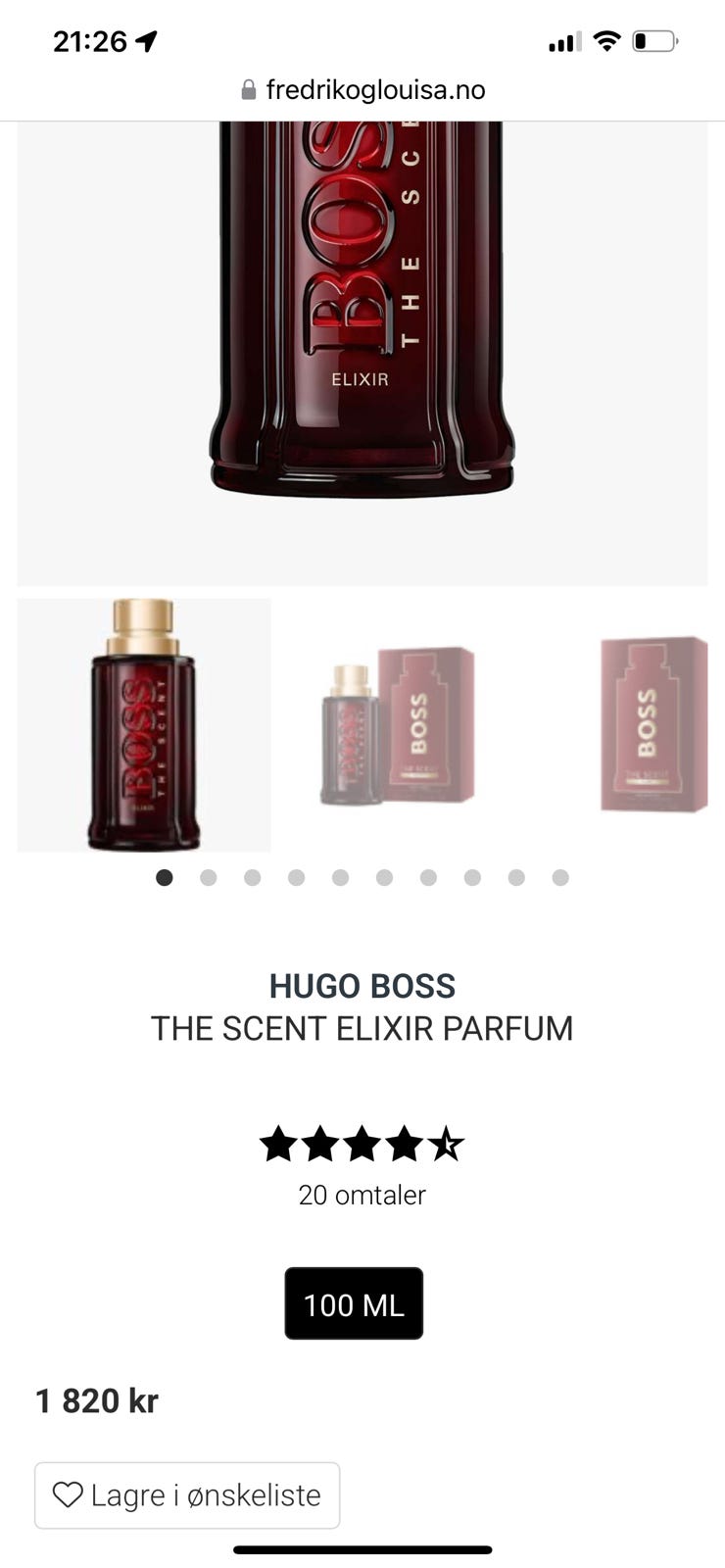Tap the Wi-Fi status icon
Screen dimensions: 725x1568
[x=607, y=41]
